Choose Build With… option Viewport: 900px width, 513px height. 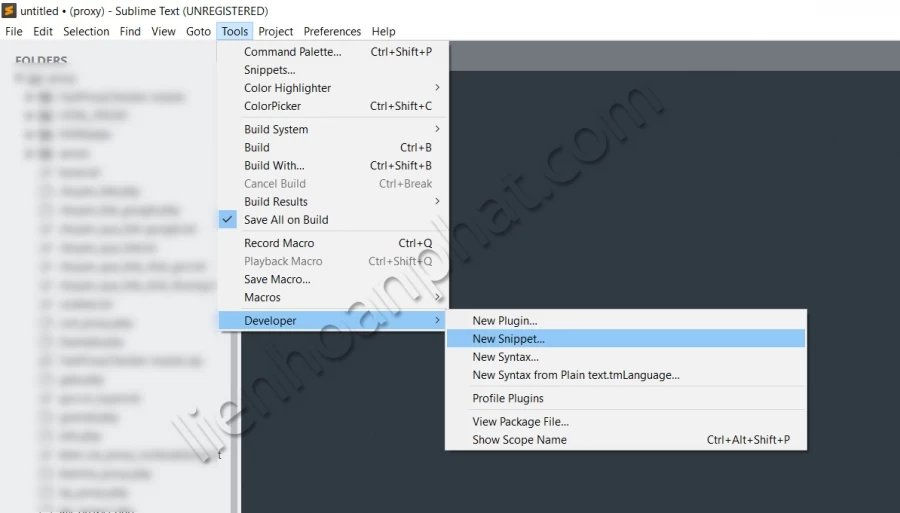333,165
